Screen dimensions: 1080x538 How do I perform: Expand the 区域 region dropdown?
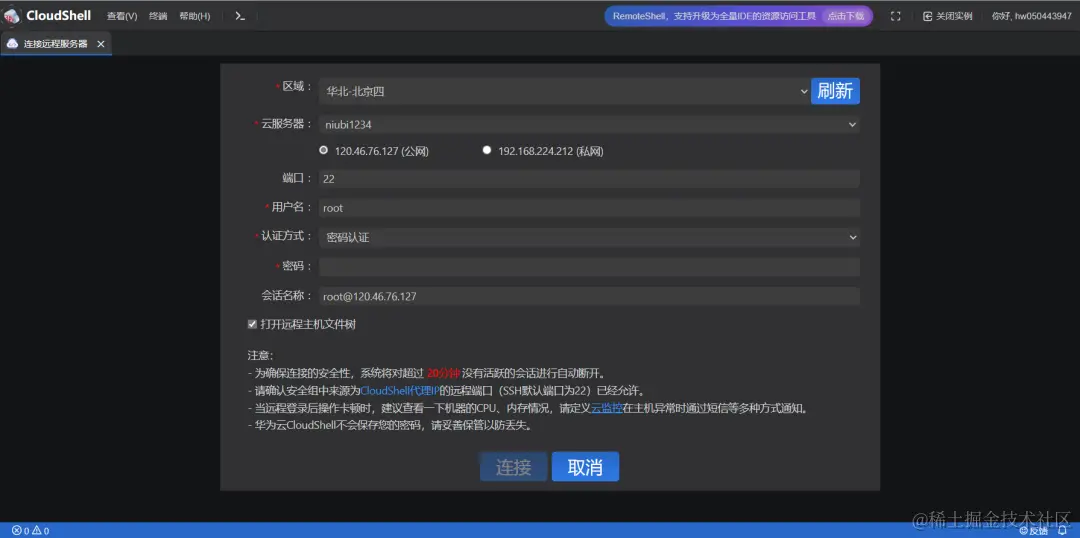point(564,91)
